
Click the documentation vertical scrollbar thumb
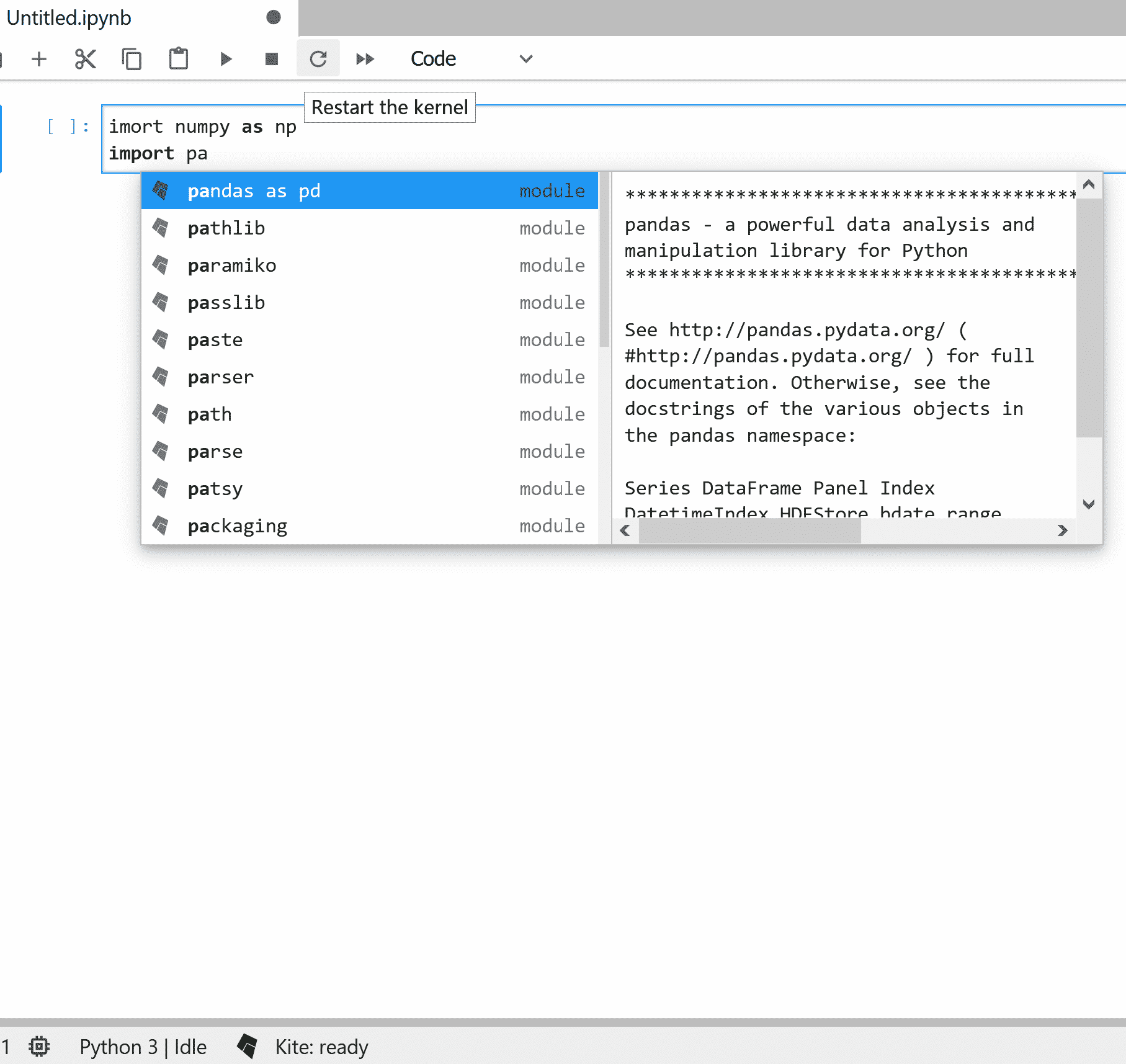point(1089,318)
